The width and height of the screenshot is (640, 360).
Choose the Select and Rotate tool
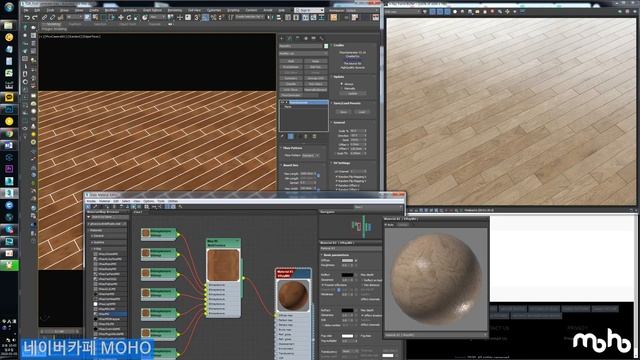[x=129, y=18]
